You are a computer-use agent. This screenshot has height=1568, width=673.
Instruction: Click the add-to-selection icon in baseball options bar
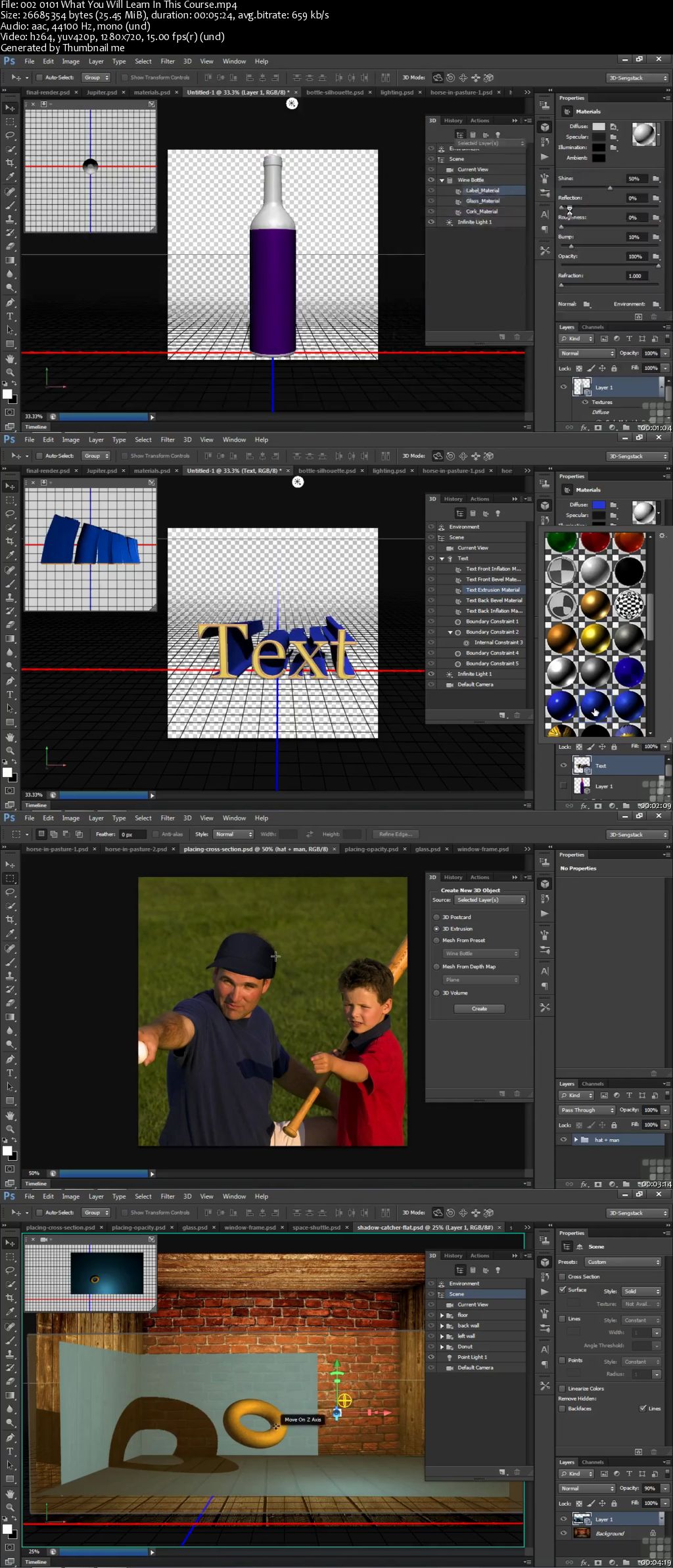[54, 834]
